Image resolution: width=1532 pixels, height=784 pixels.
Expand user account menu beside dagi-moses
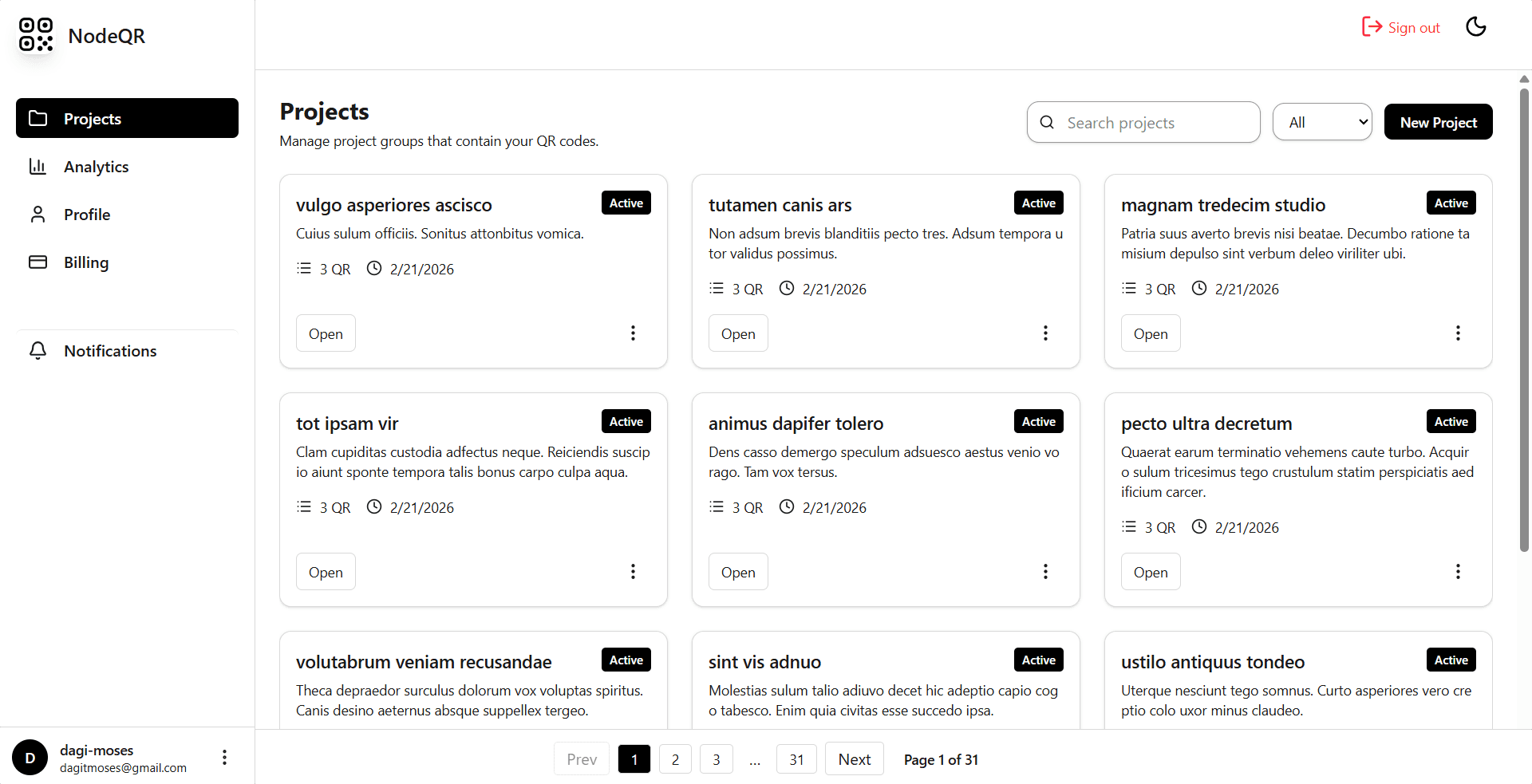point(224,757)
